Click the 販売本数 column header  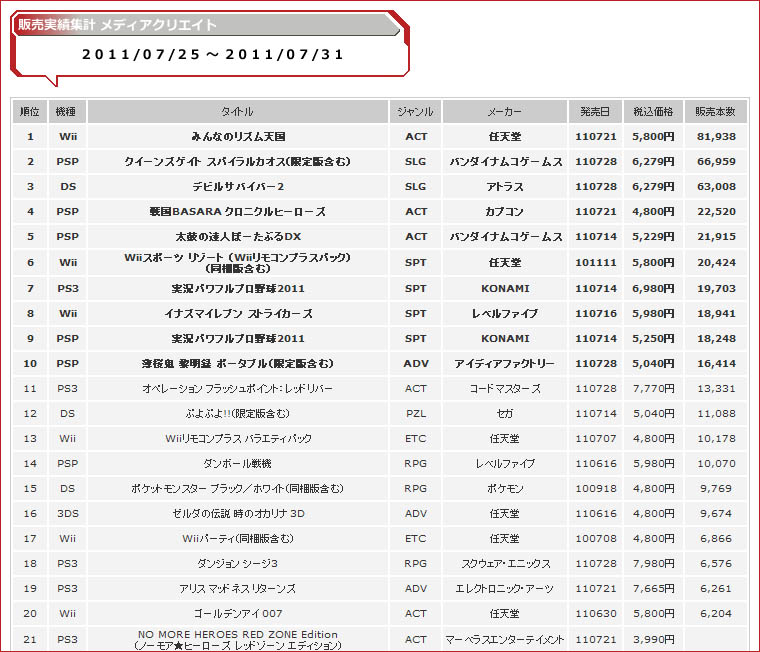coord(715,111)
